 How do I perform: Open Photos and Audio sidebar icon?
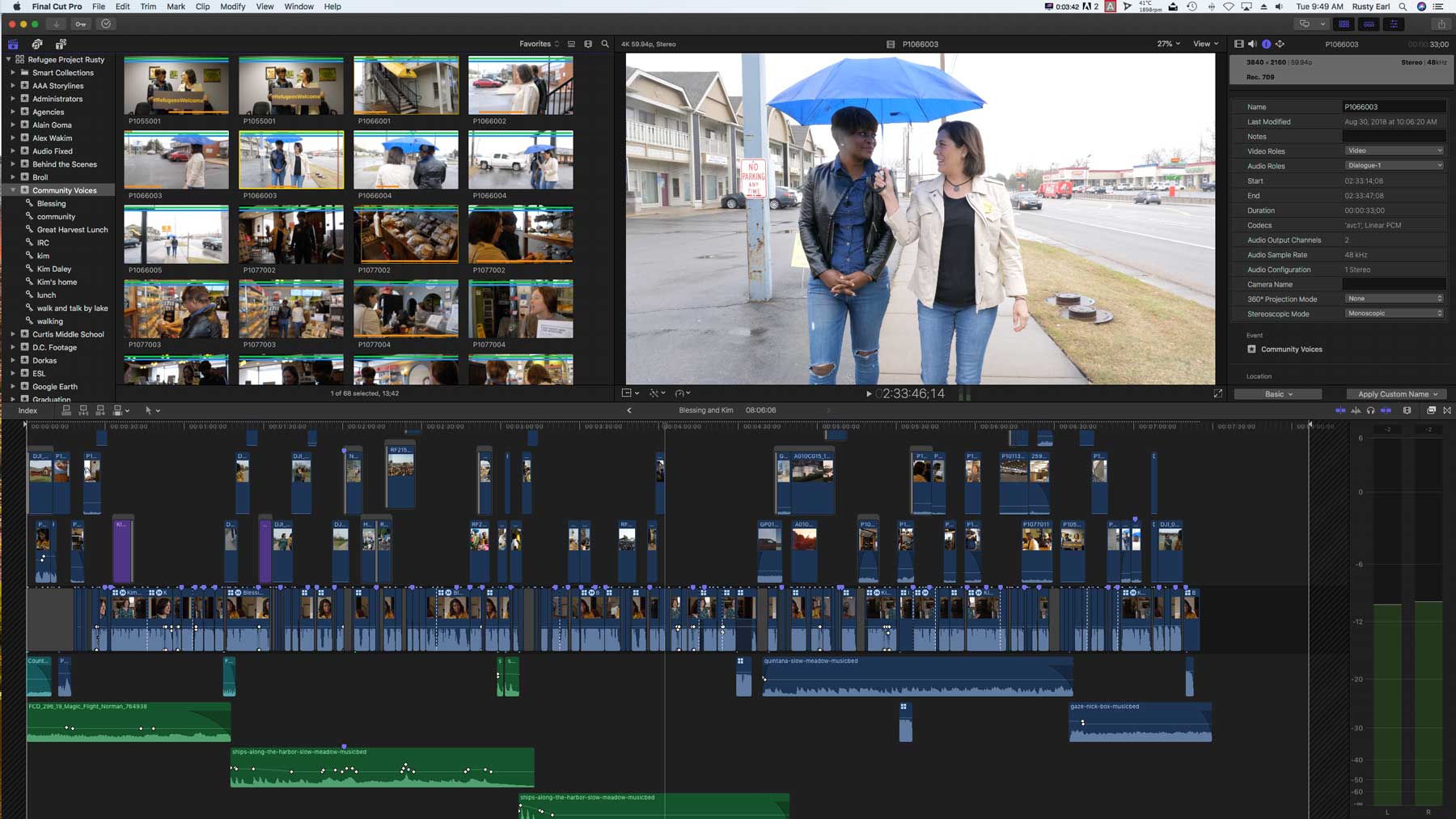pyautogui.click(x=36, y=45)
